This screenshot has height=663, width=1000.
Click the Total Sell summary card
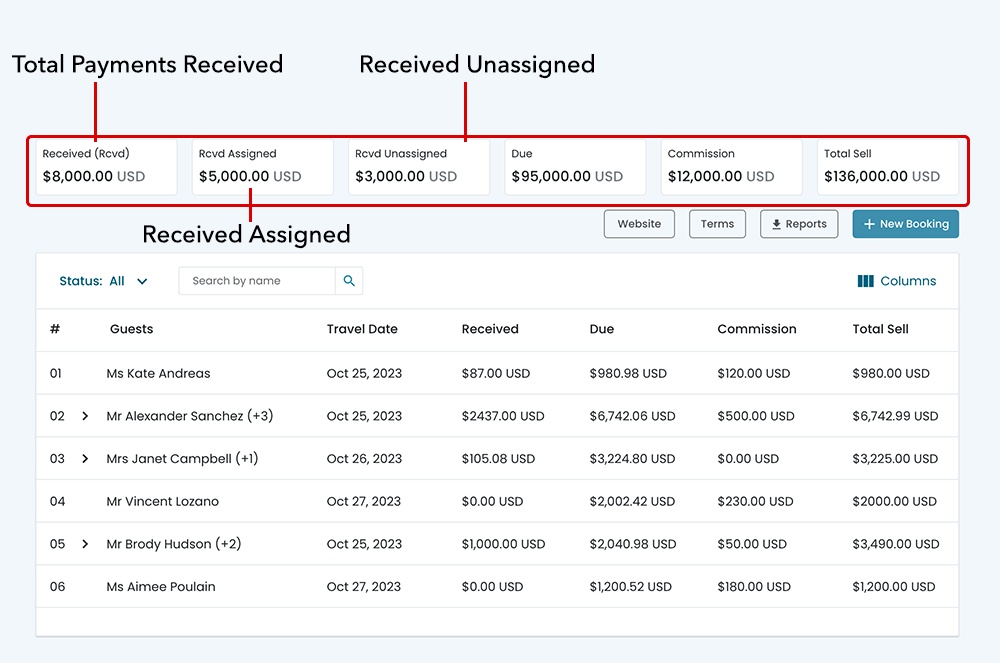pyautogui.click(x=887, y=166)
